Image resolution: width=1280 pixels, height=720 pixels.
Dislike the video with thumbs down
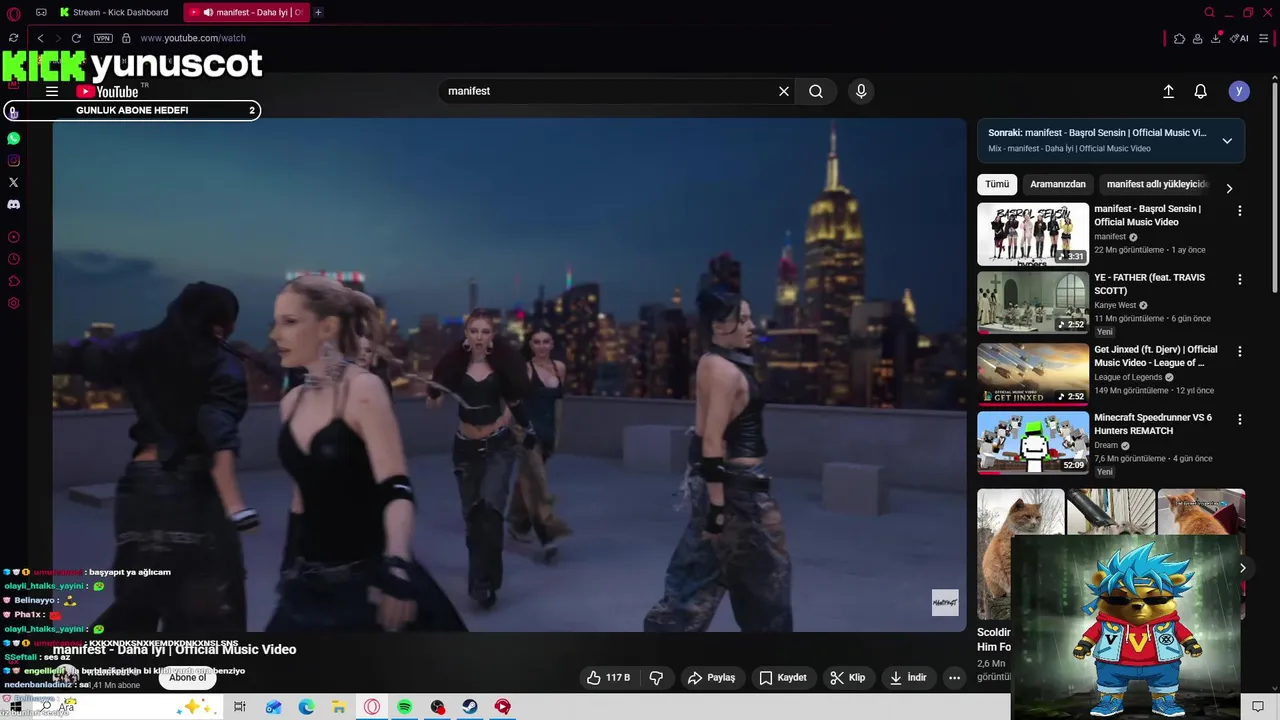(656, 678)
